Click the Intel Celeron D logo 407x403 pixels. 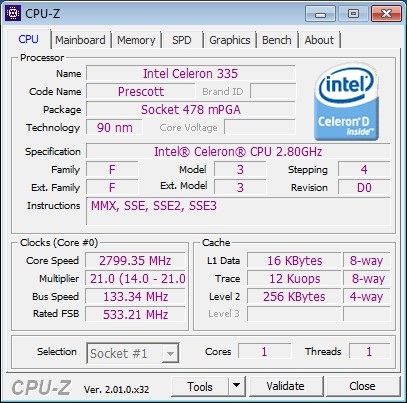click(346, 102)
